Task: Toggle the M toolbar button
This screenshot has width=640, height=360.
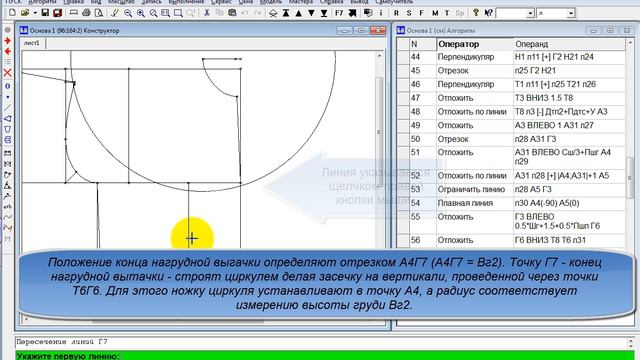Action: tap(435, 13)
